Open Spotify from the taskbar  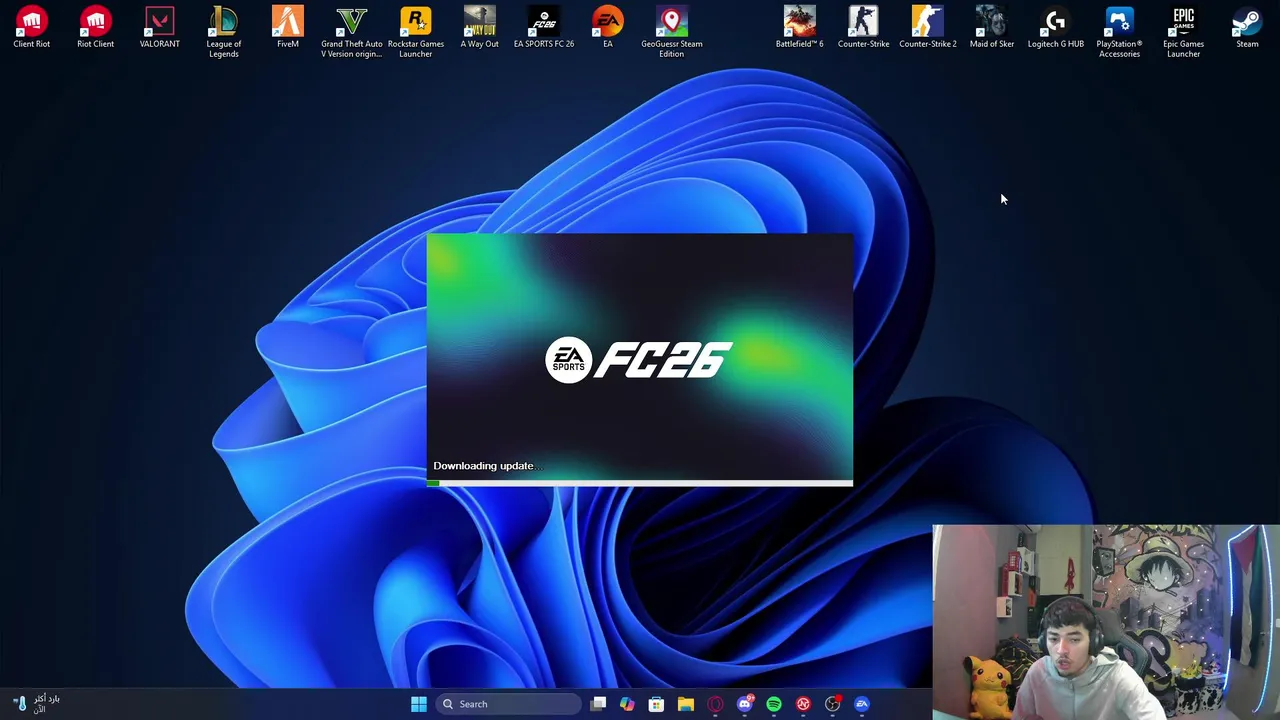[x=774, y=704]
